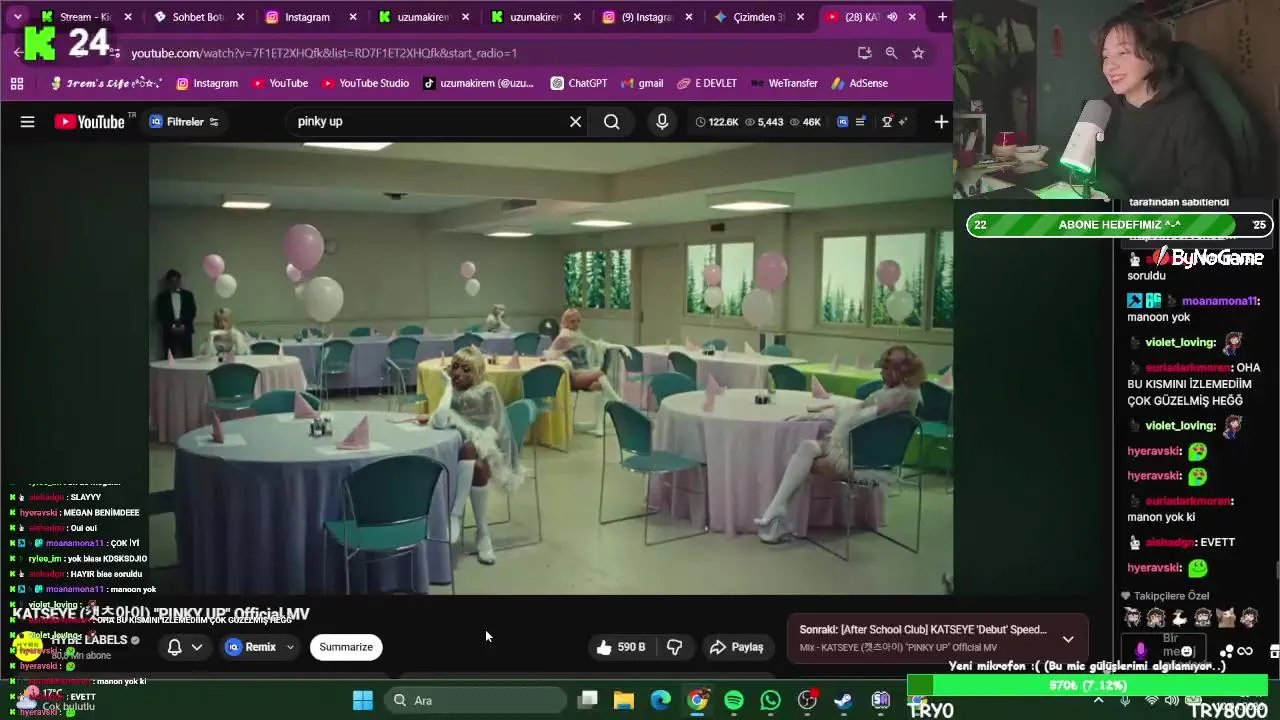Like the video (590 B thumbs up)

pyautogui.click(x=621, y=647)
